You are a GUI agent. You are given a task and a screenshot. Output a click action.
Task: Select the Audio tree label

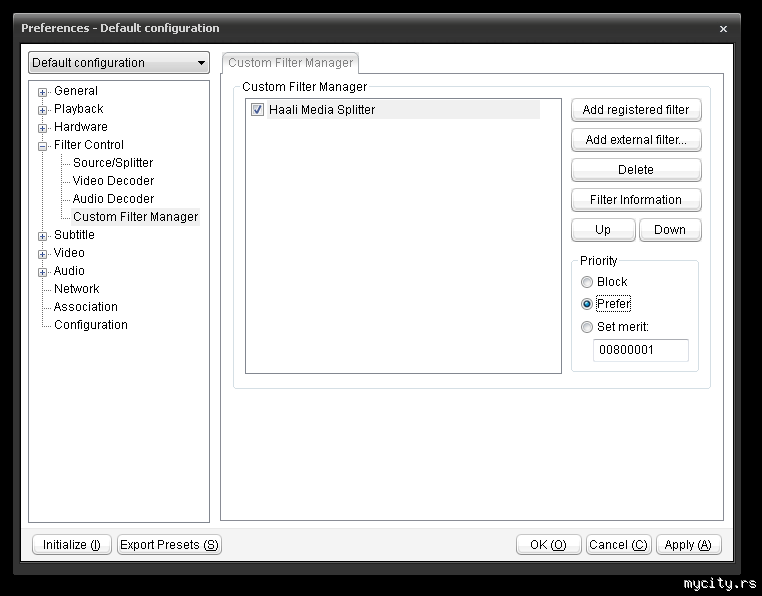tap(69, 271)
